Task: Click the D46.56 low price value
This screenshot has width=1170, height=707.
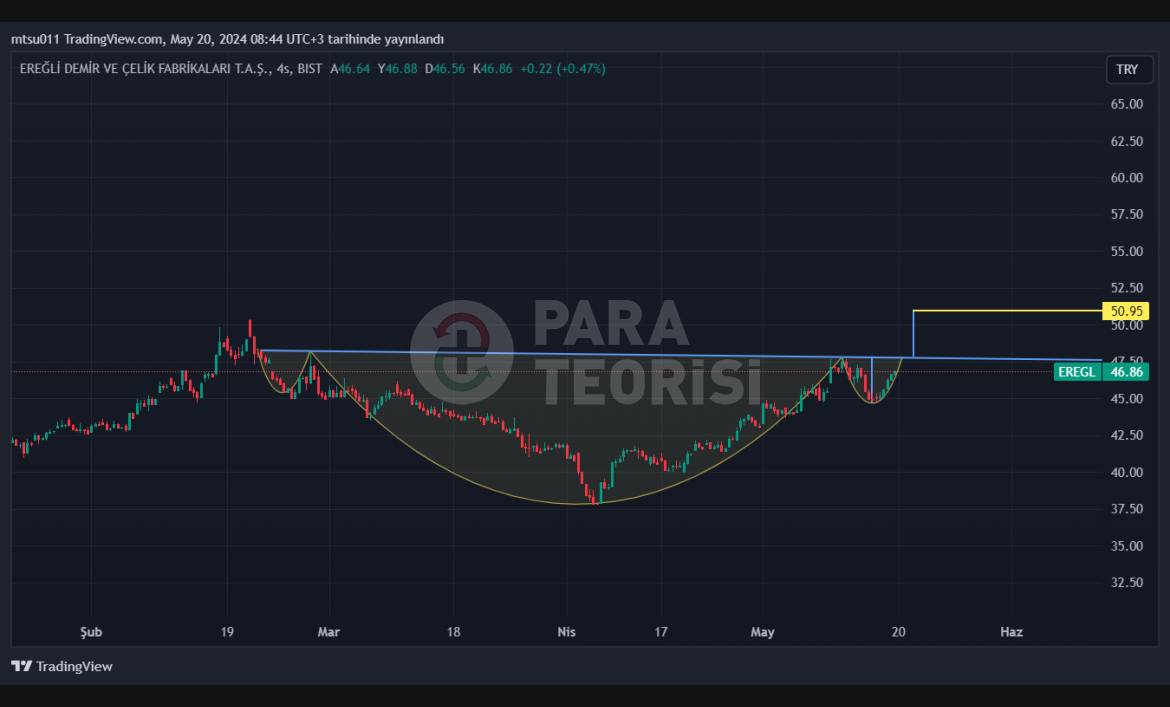Action: pyautogui.click(x=445, y=69)
